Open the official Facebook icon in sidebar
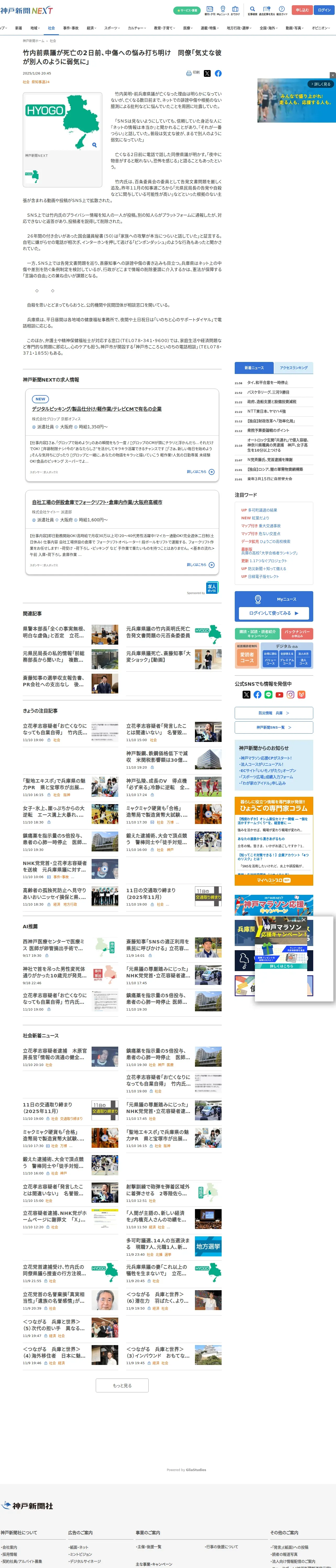 pos(257,695)
